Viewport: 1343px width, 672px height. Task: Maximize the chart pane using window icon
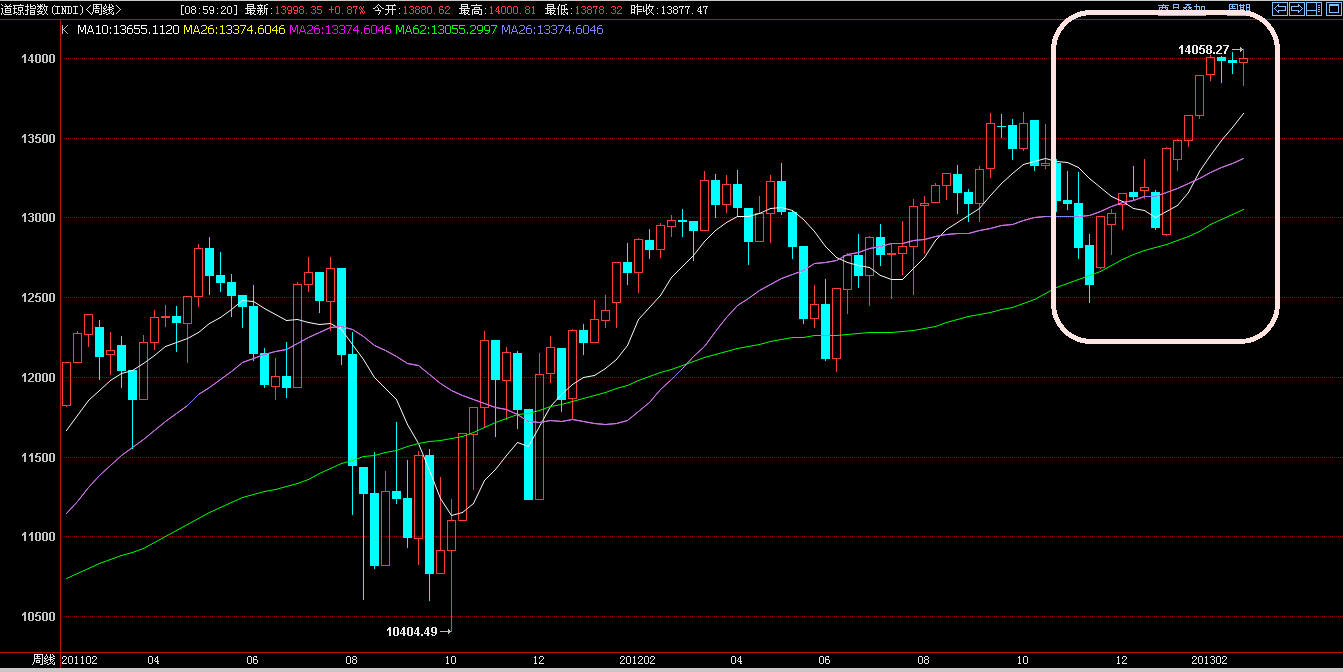tap(1334, 9)
